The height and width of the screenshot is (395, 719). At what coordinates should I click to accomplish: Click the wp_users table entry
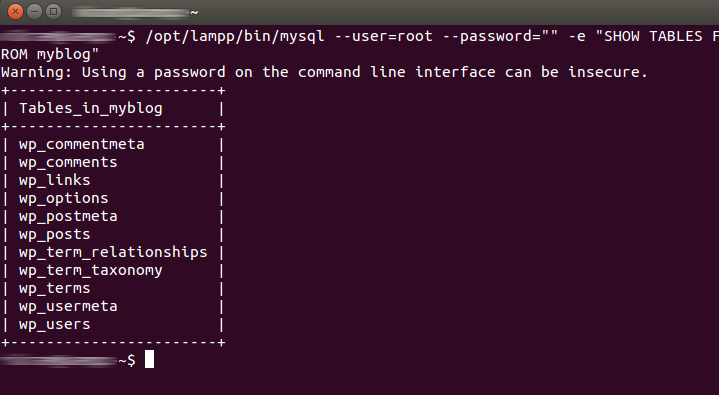(55, 324)
